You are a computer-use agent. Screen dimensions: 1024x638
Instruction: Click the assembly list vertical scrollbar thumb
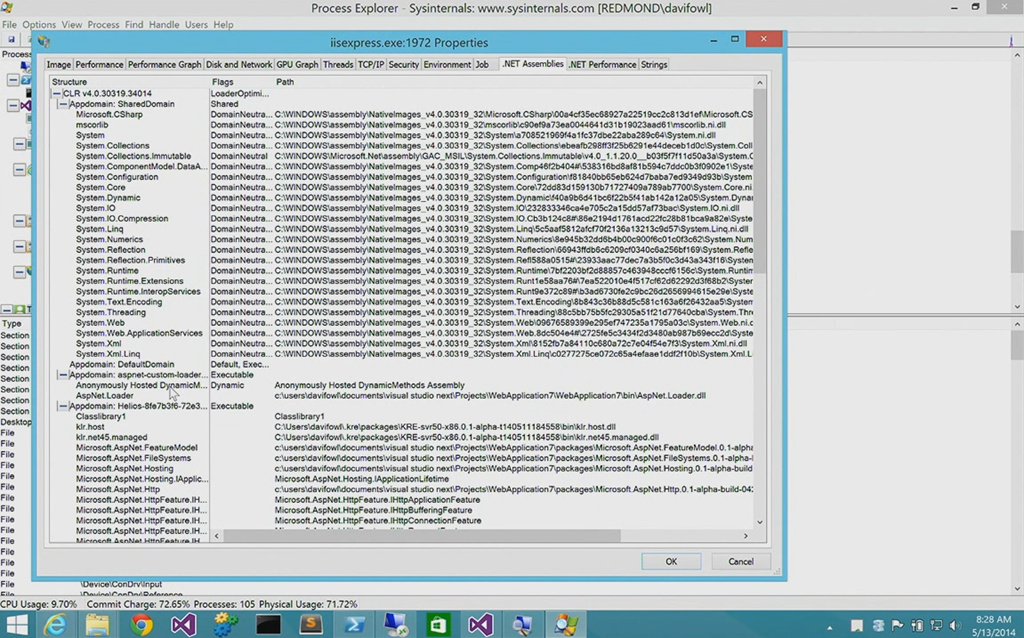[760, 181]
